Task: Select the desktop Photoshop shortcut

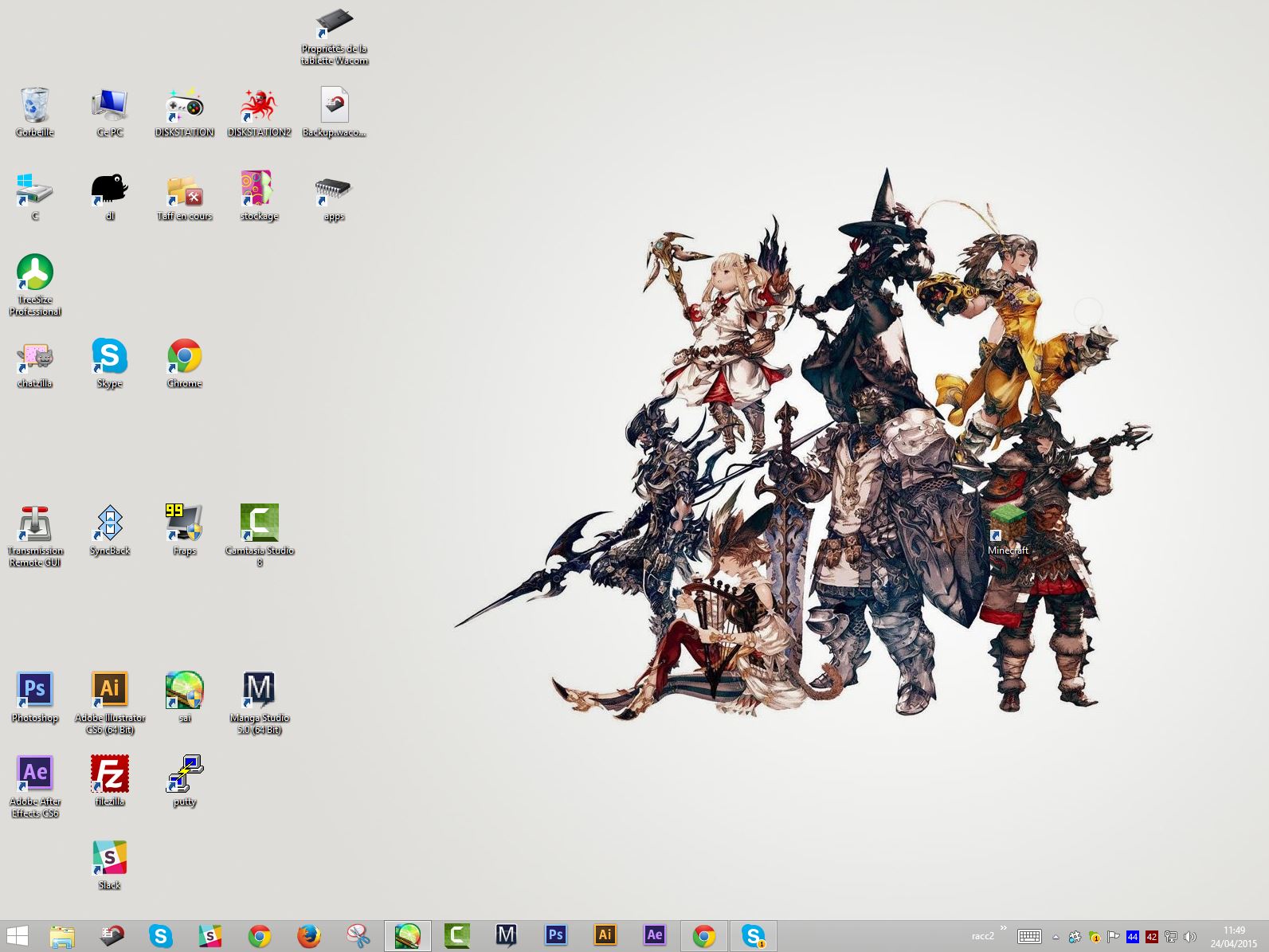Action: coord(35,698)
